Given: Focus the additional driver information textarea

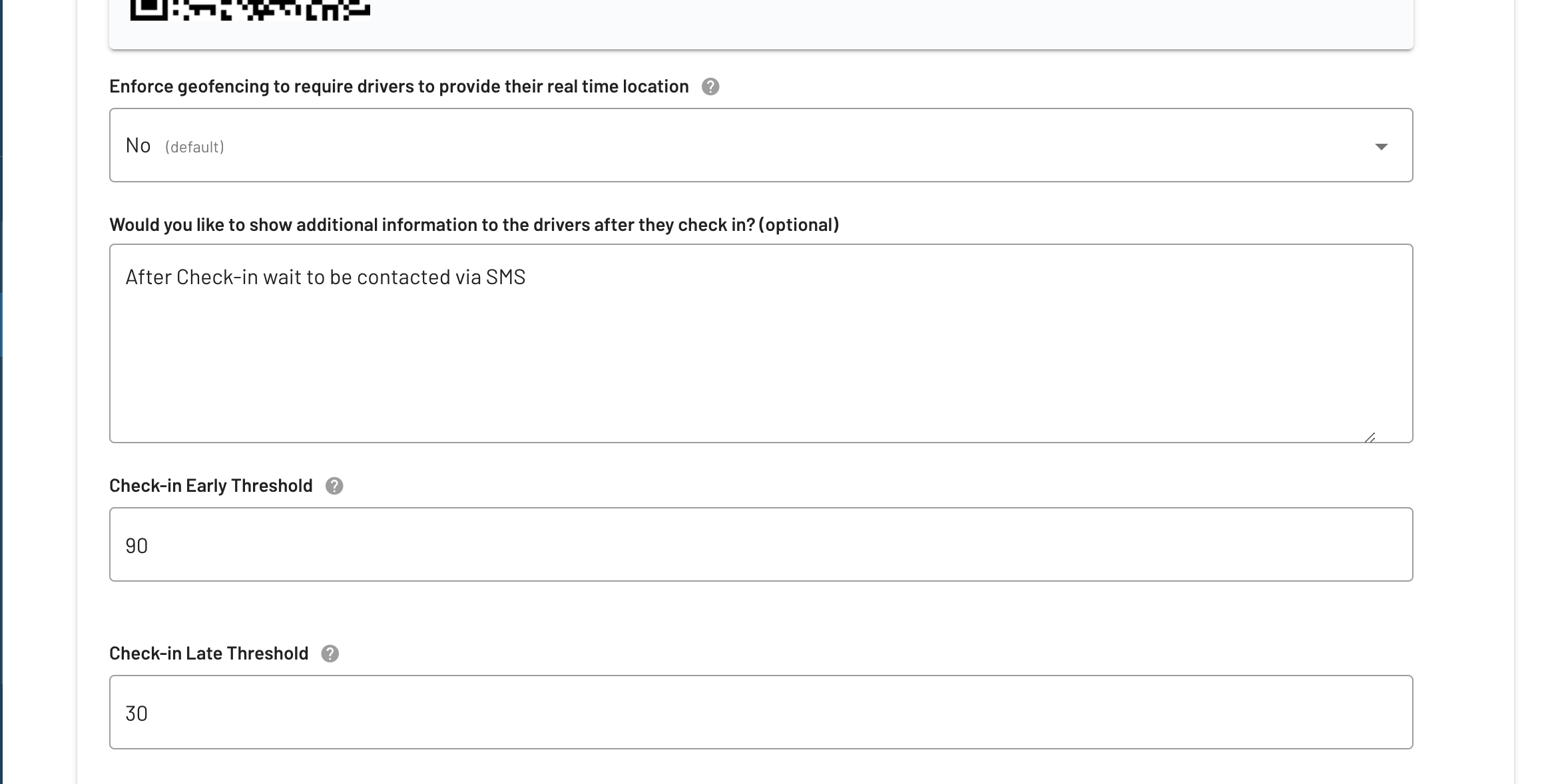Looking at the screenshot, I should coord(761,343).
